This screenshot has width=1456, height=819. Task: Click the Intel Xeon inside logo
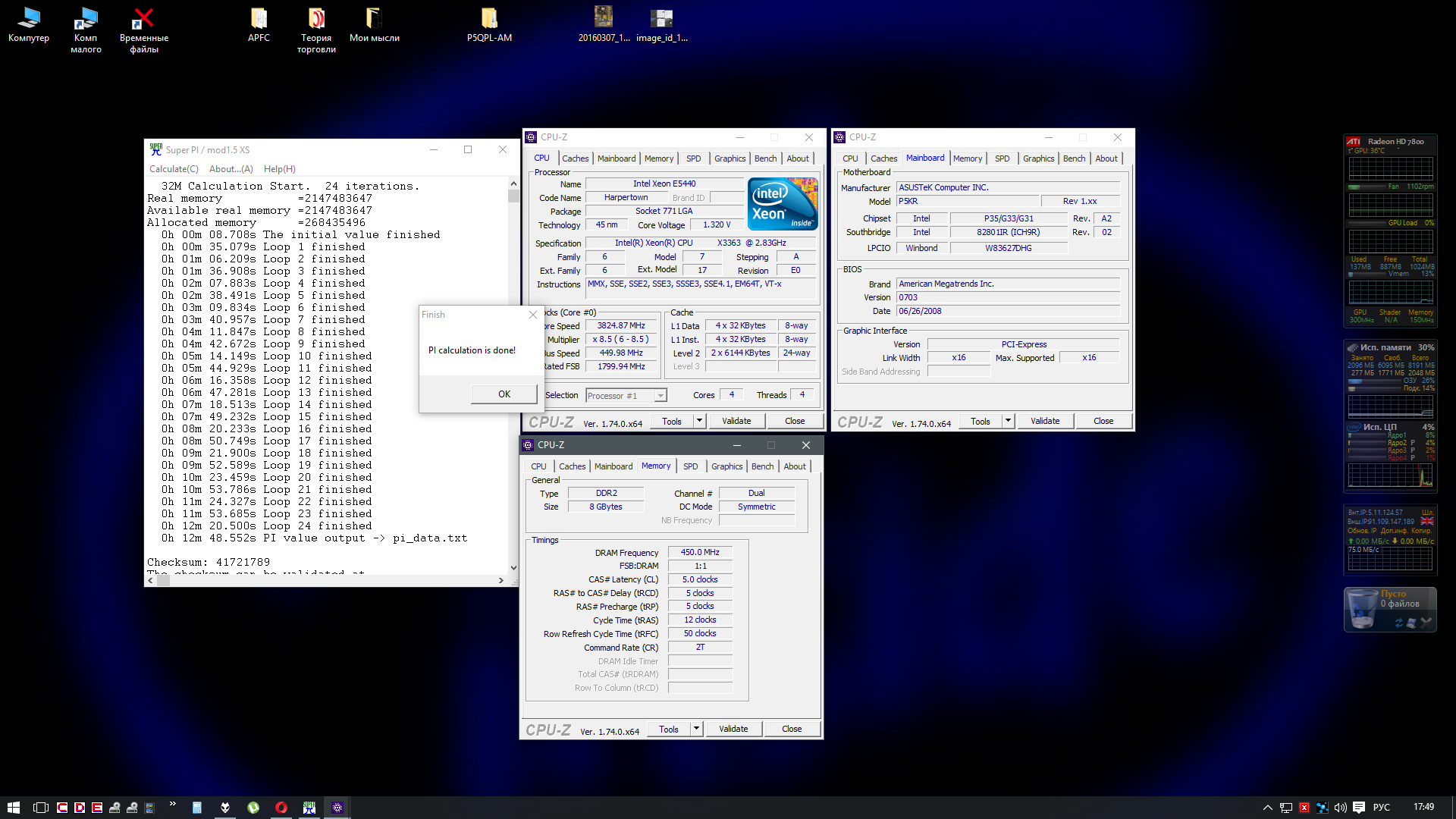[x=783, y=204]
